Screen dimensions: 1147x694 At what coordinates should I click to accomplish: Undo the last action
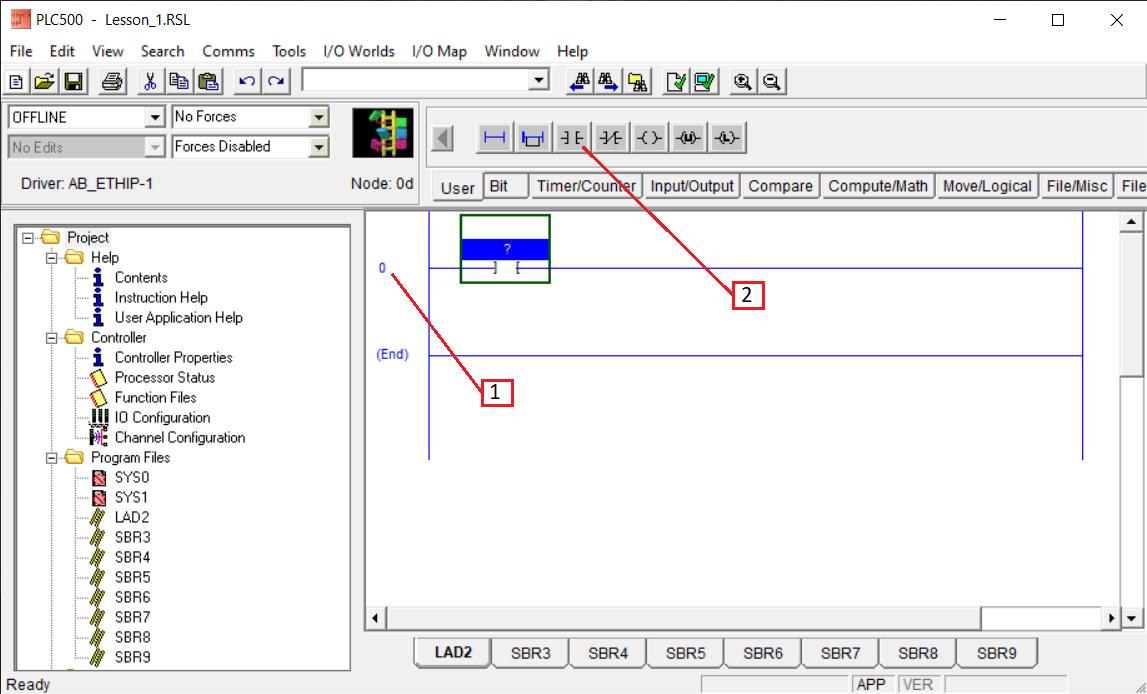coord(247,81)
